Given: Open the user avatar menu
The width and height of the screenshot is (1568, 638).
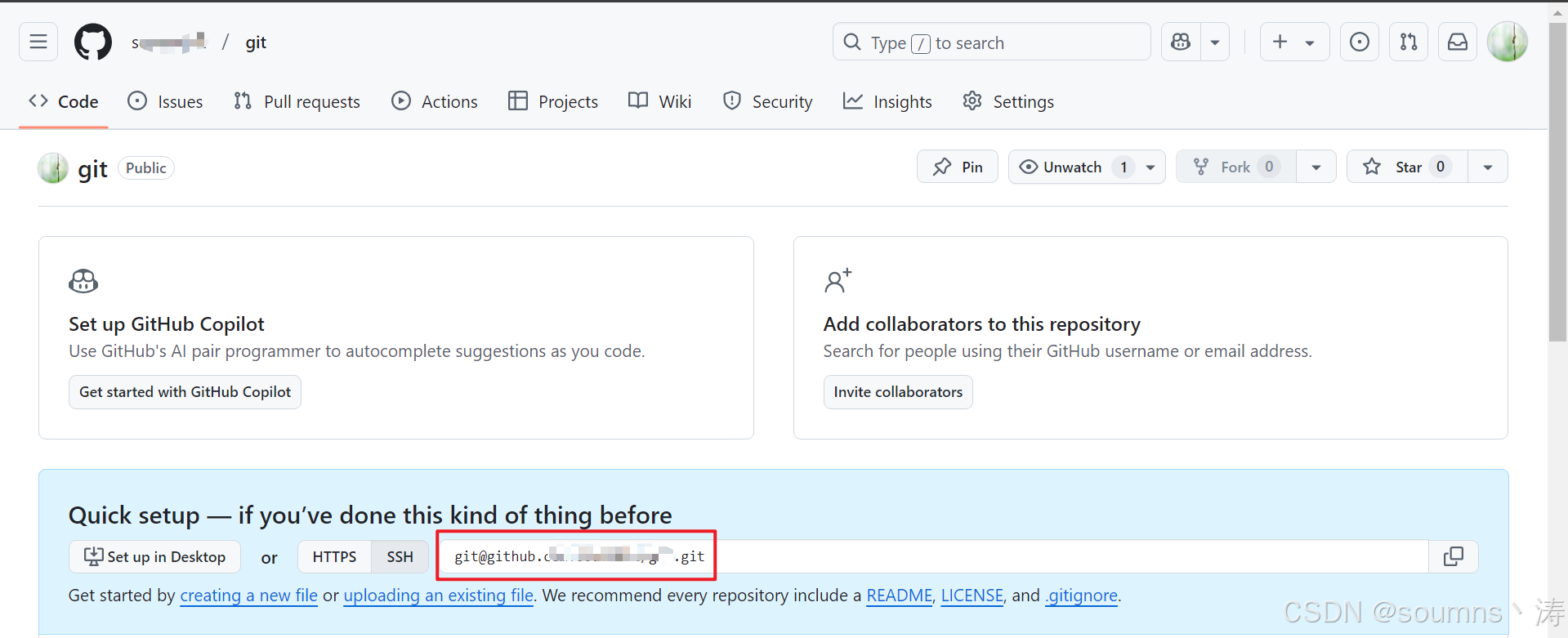Looking at the screenshot, I should pos(1508,42).
